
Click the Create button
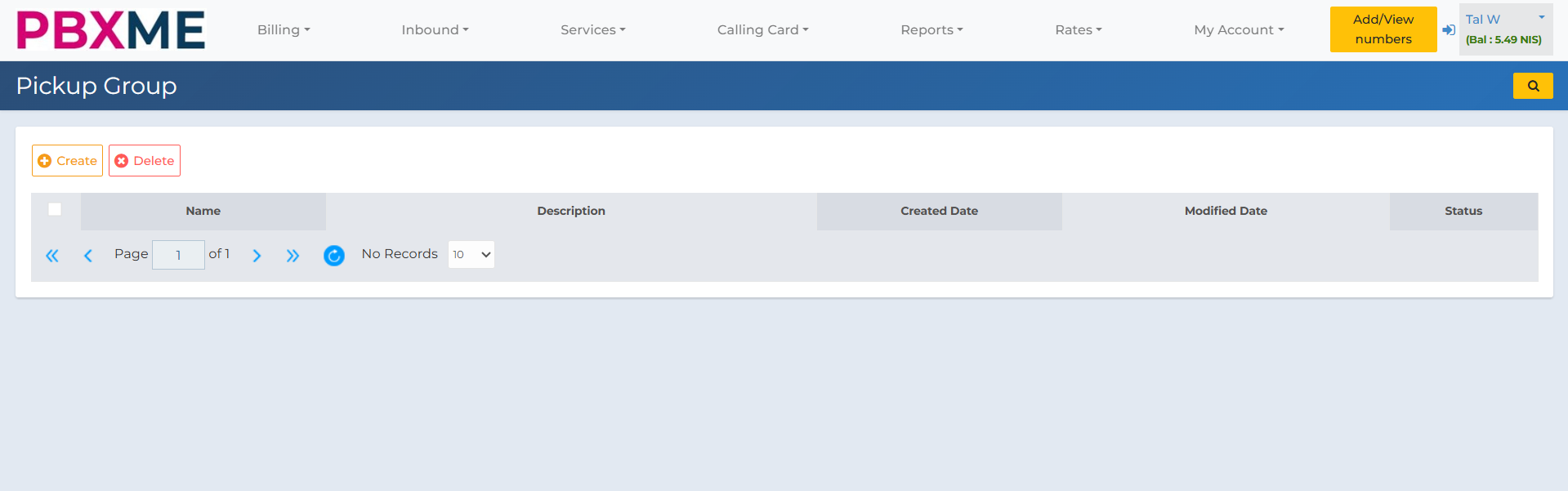68,161
